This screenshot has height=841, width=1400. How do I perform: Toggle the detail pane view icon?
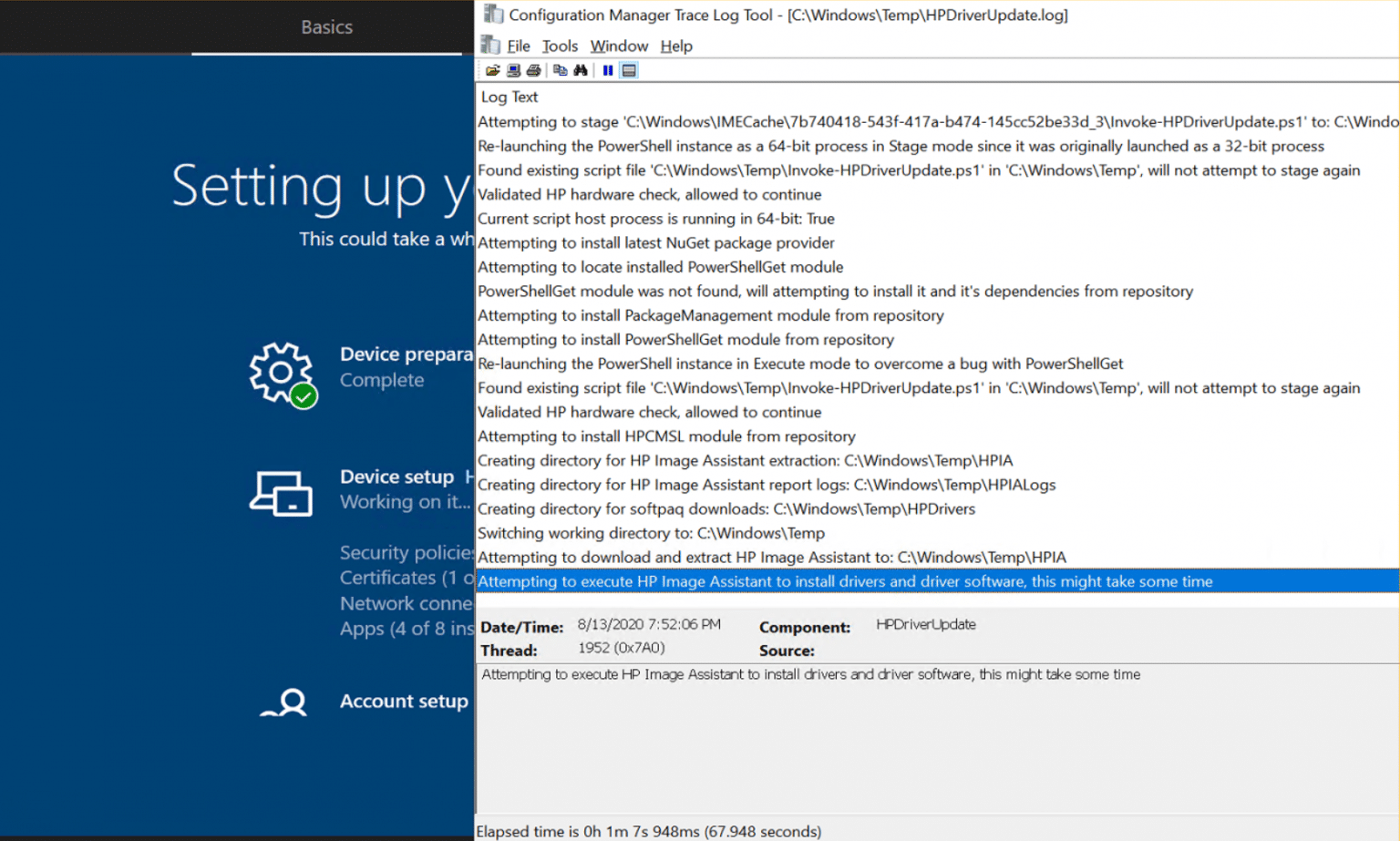pos(629,69)
